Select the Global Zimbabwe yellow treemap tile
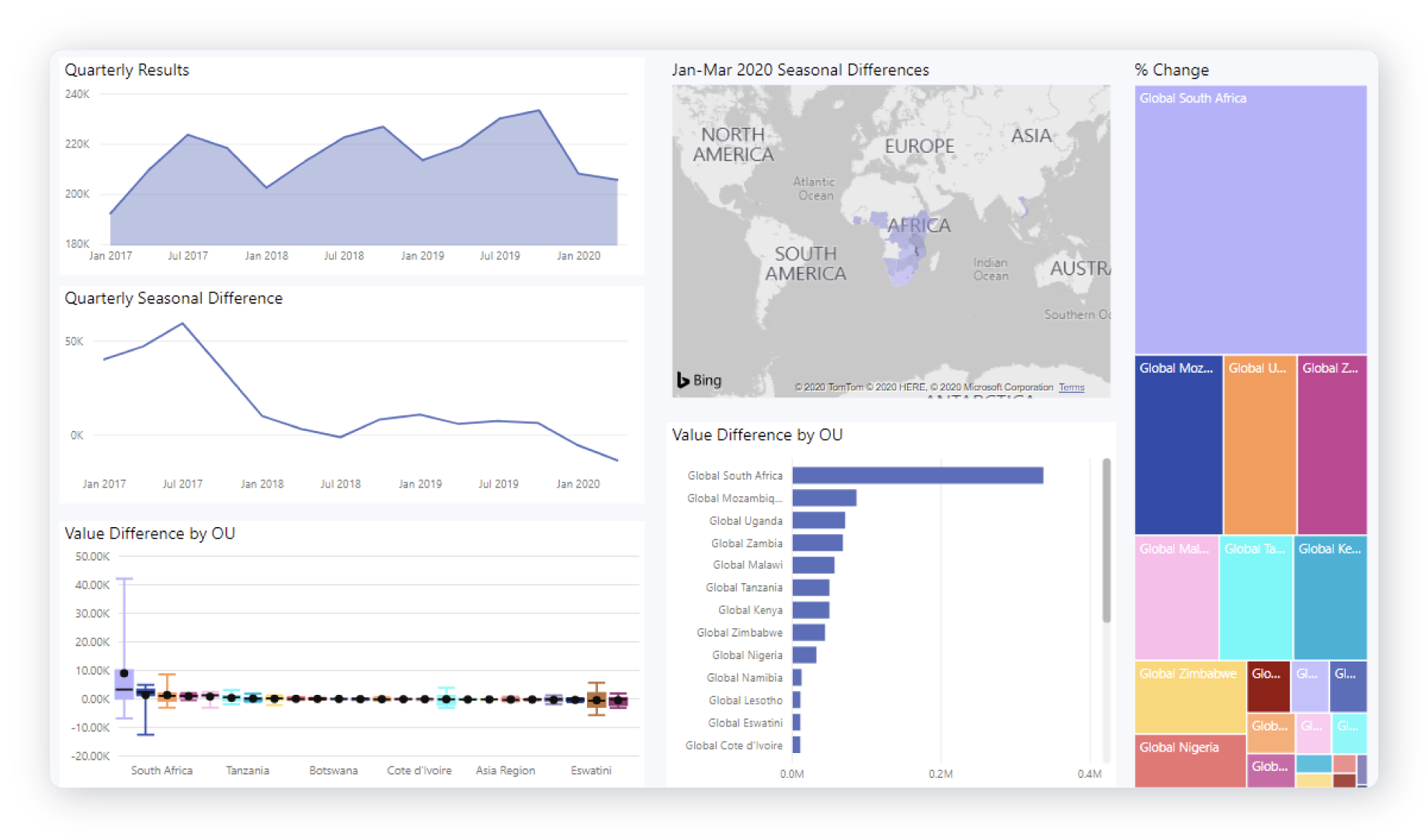1428x840 pixels. (x=1190, y=696)
